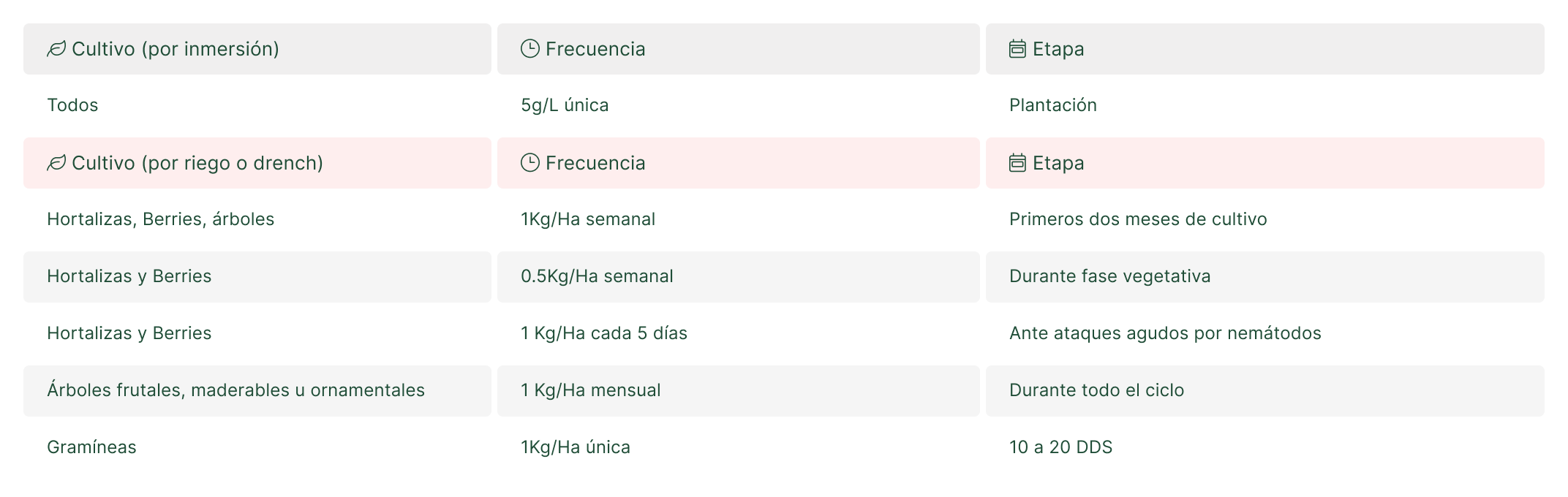
Task: Click leaf icon beside Cultivo (por riego o drench)
Action: (56, 163)
